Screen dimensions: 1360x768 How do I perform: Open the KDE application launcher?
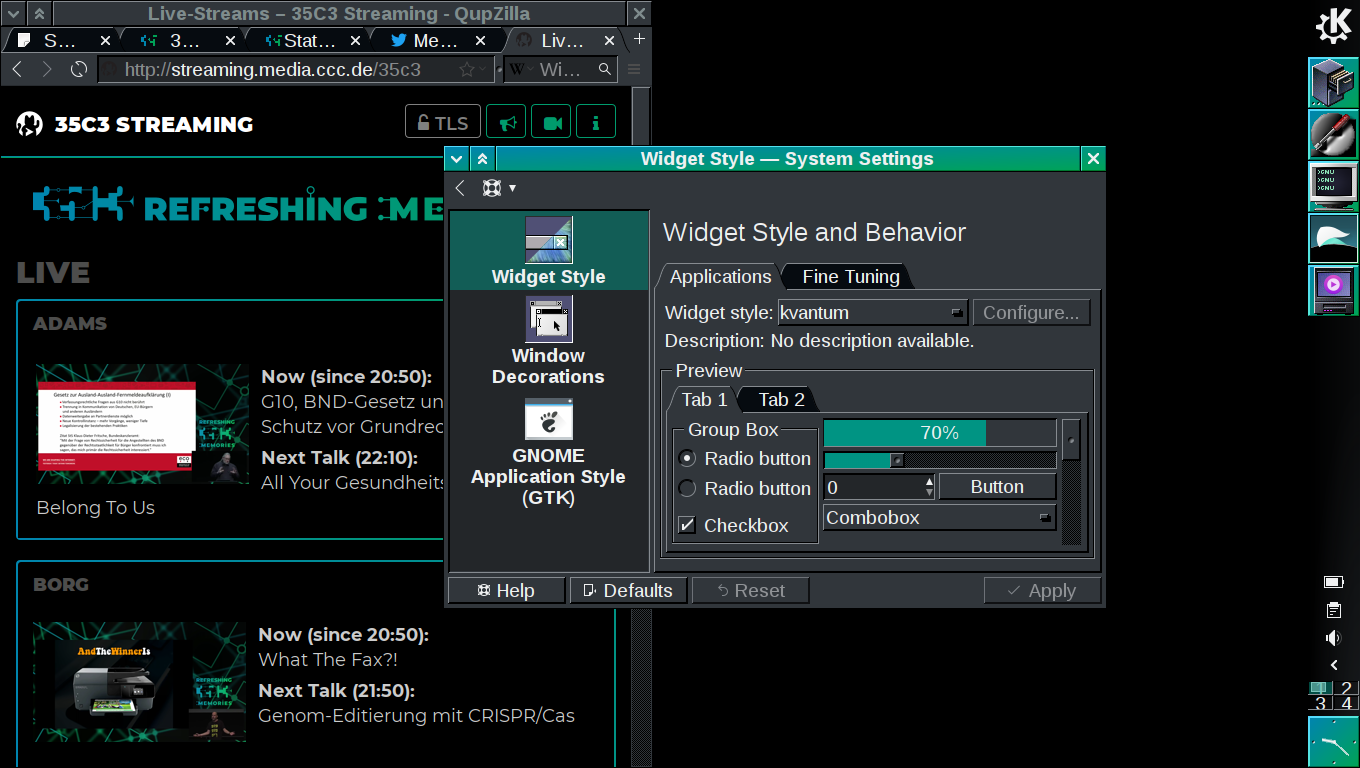click(x=1334, y=27)
